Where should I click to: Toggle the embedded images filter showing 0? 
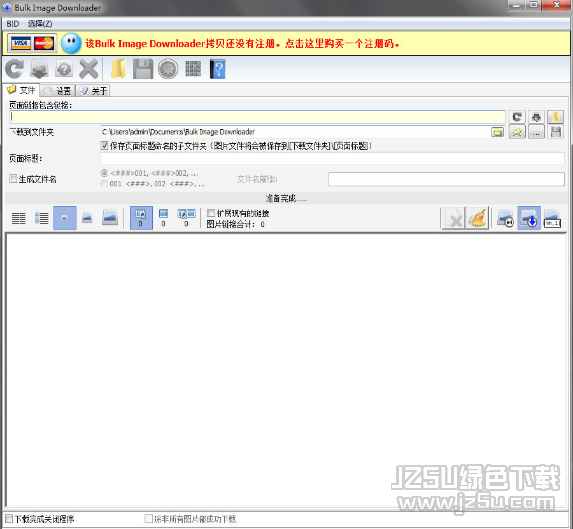tap(163, 218)
